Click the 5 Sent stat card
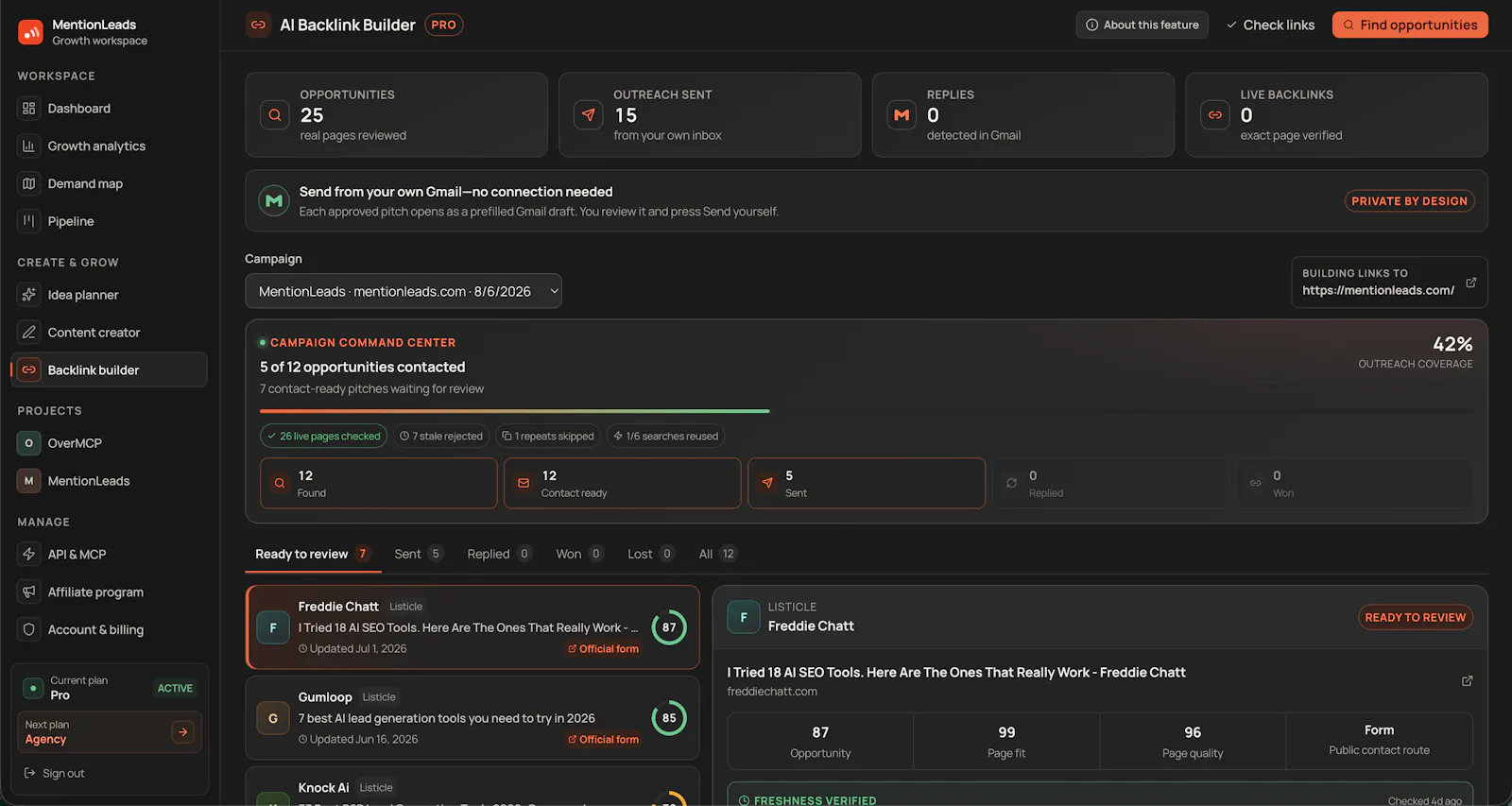 867,484
